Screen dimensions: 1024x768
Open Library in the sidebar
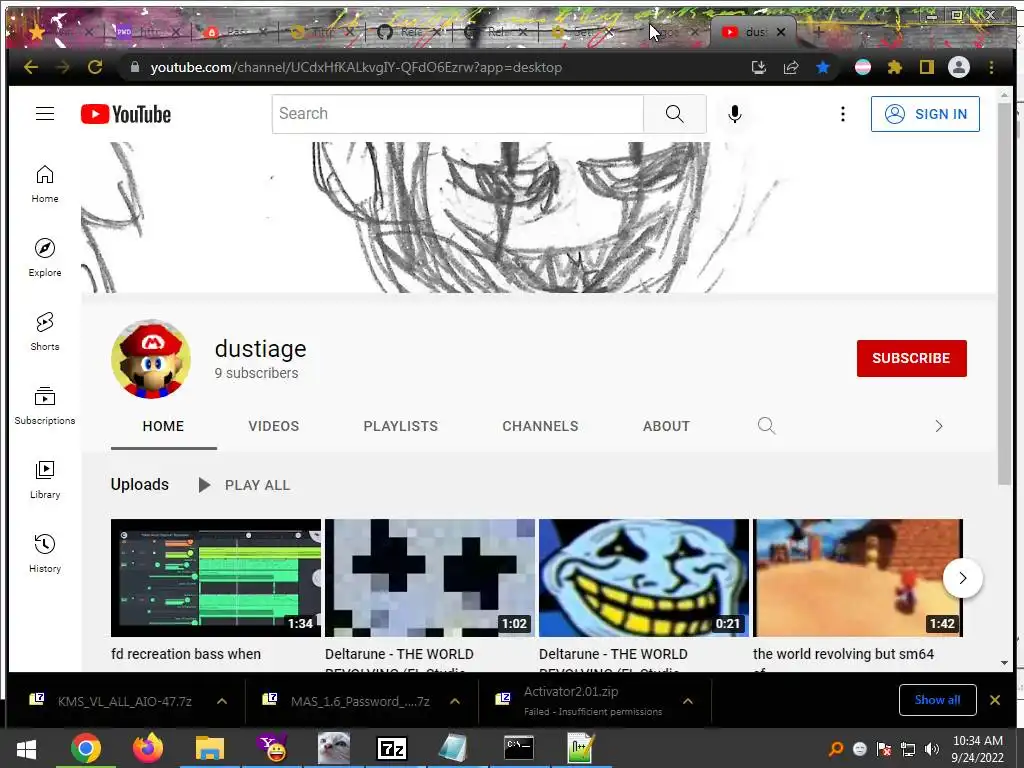pos(44,480)
